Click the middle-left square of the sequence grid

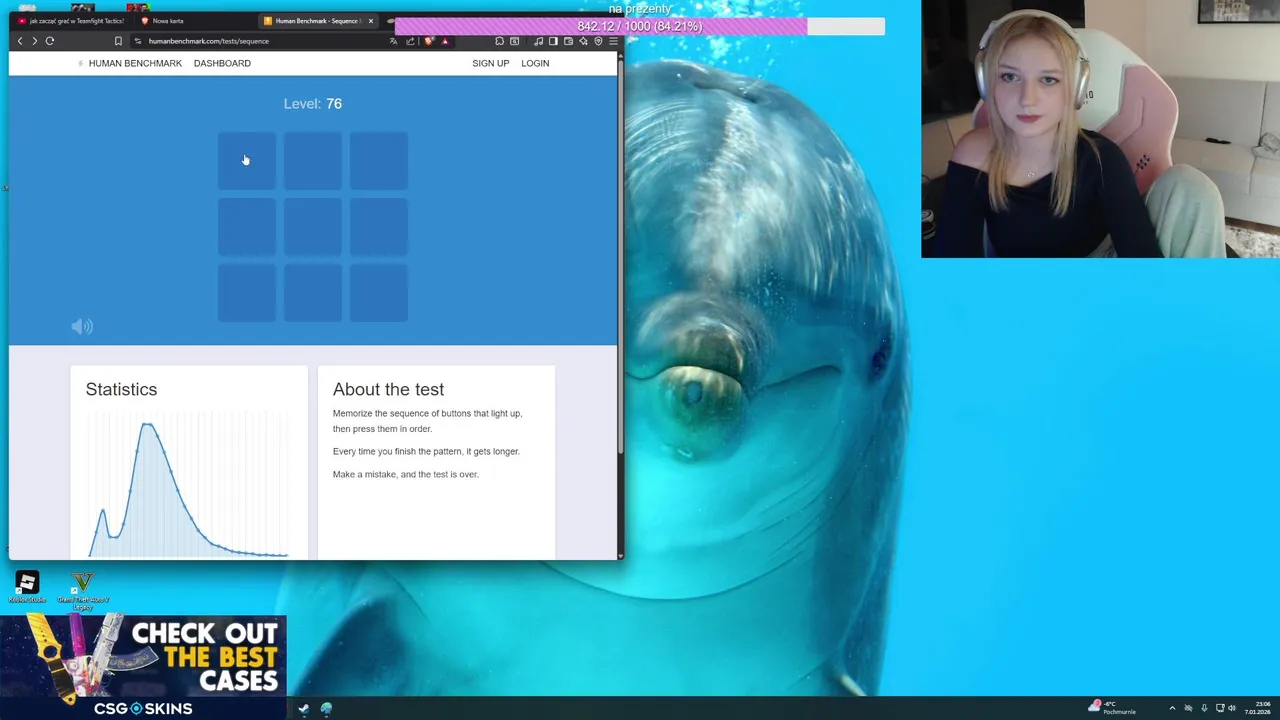tap(247, 227)
